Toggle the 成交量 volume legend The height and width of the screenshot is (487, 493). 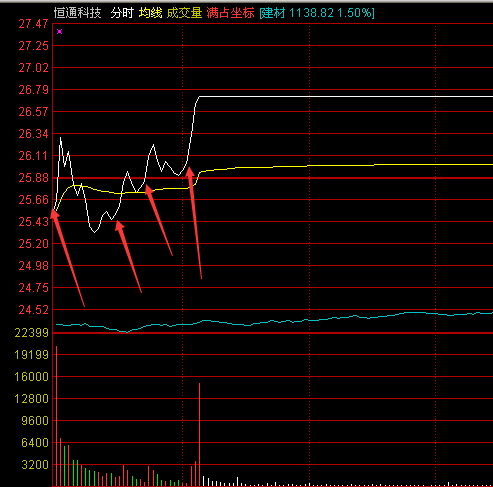184,13
